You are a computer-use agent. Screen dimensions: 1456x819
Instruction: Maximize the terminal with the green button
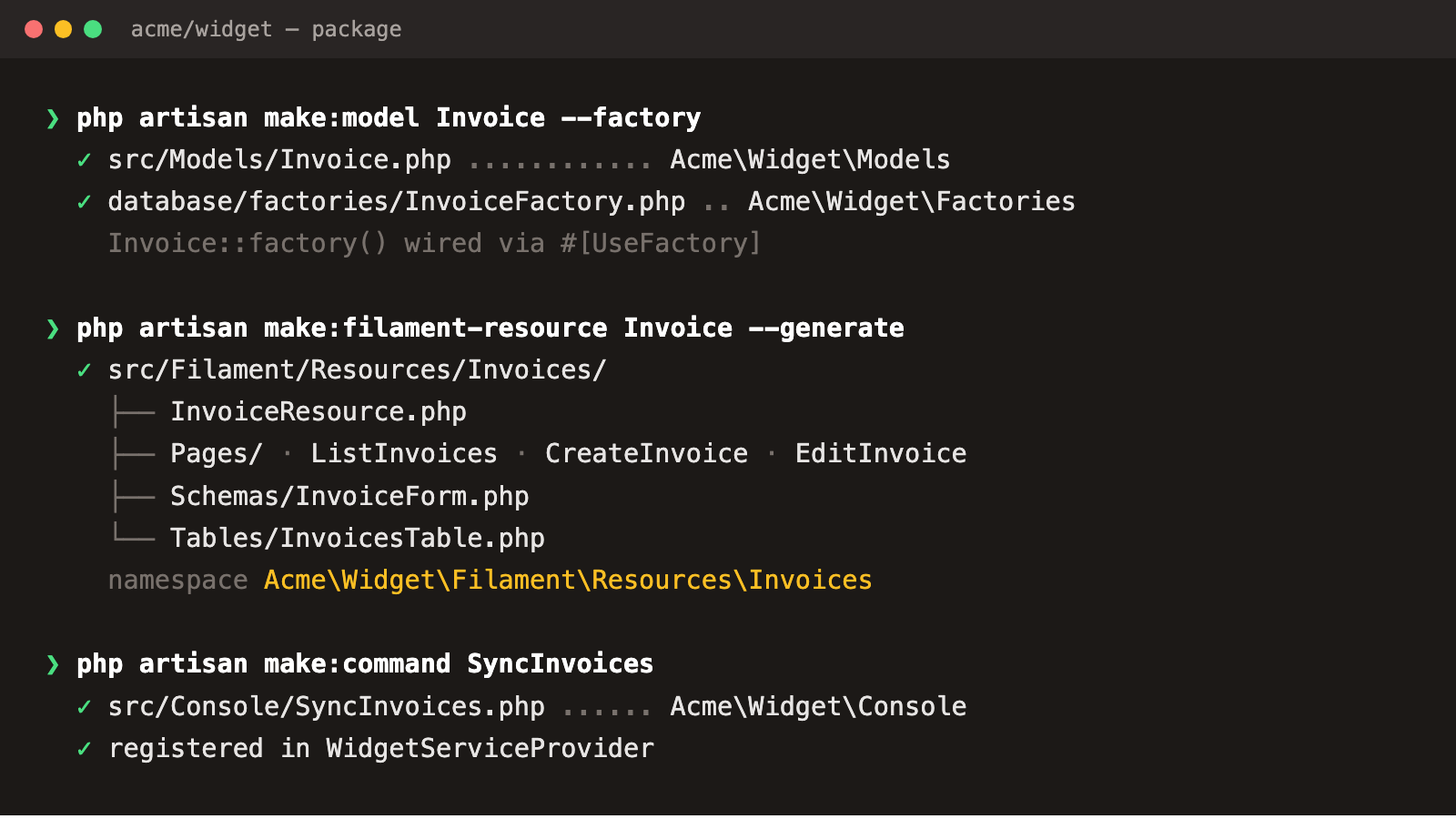pyautogui.click(x=93, y=29)
